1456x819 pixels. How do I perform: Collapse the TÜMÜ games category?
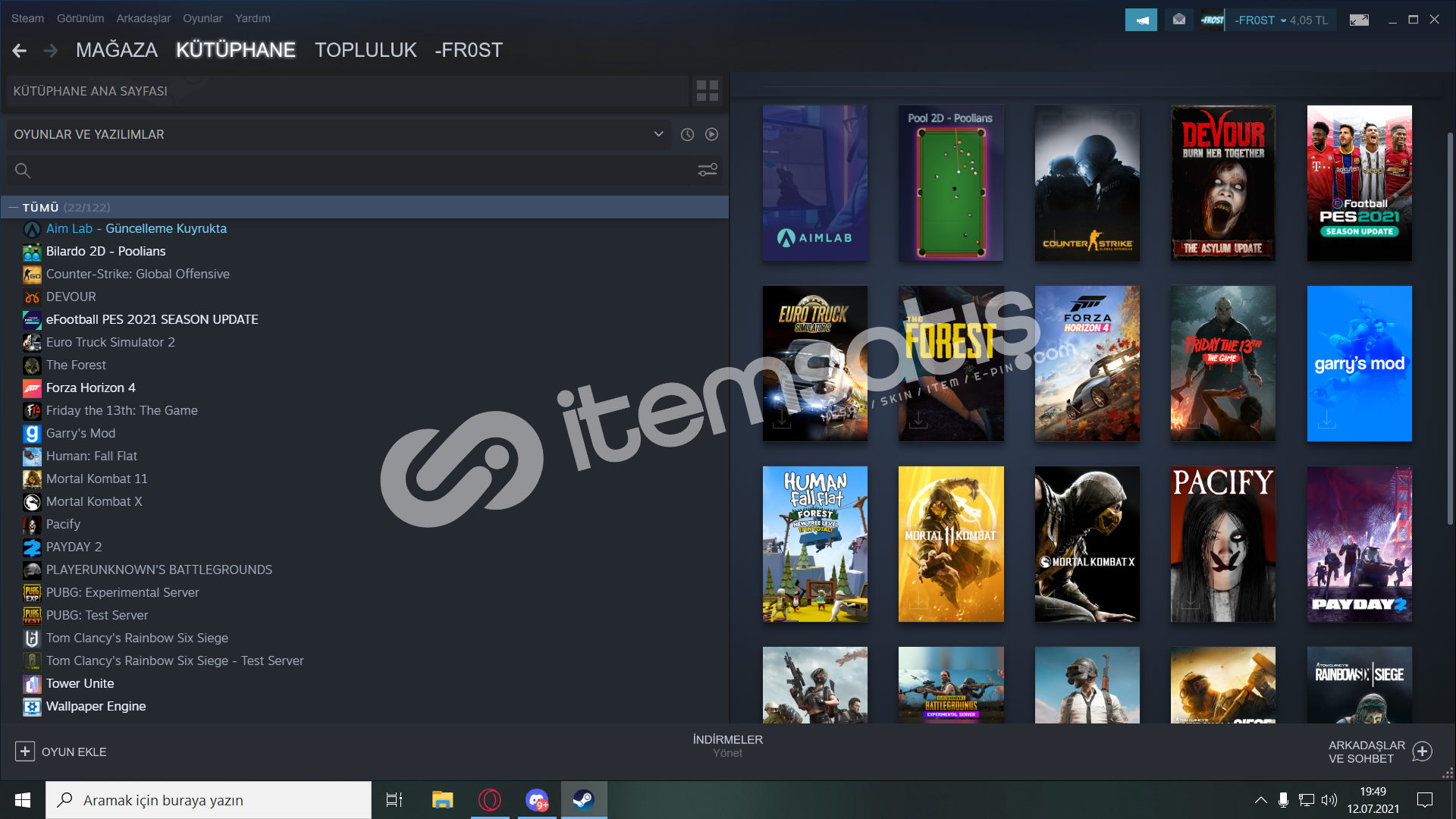tap(13, 208)
